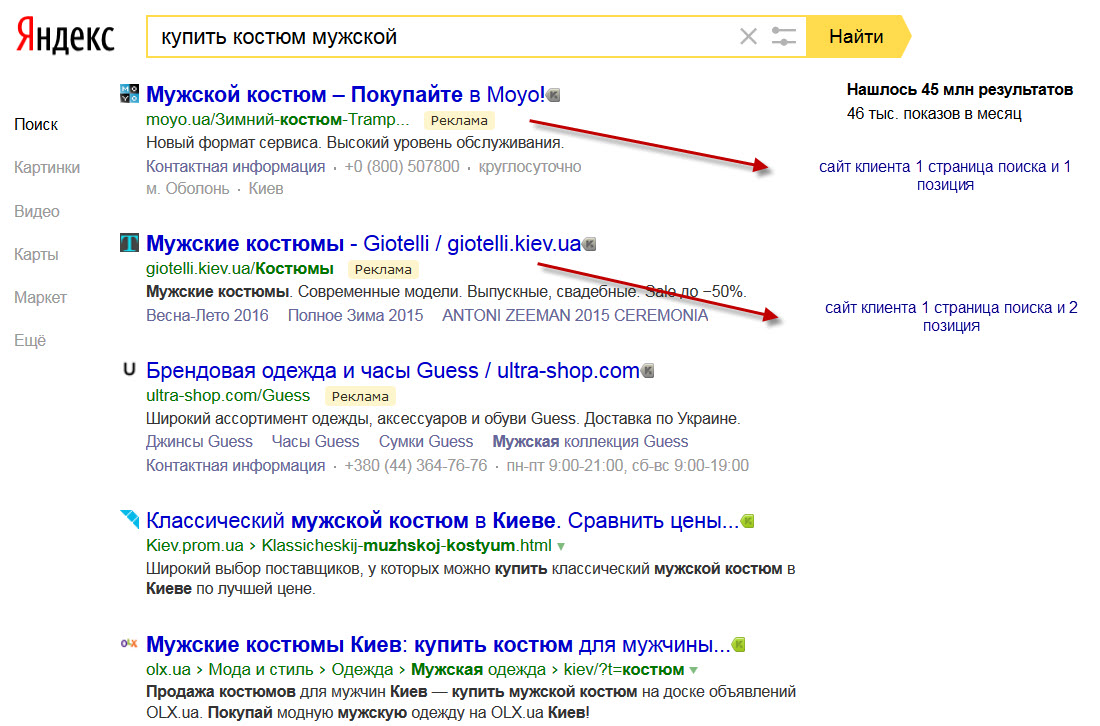Open 'Брендовая одежда и часы Guess' result
This screenshot has height=726, width=1100.
393,370
